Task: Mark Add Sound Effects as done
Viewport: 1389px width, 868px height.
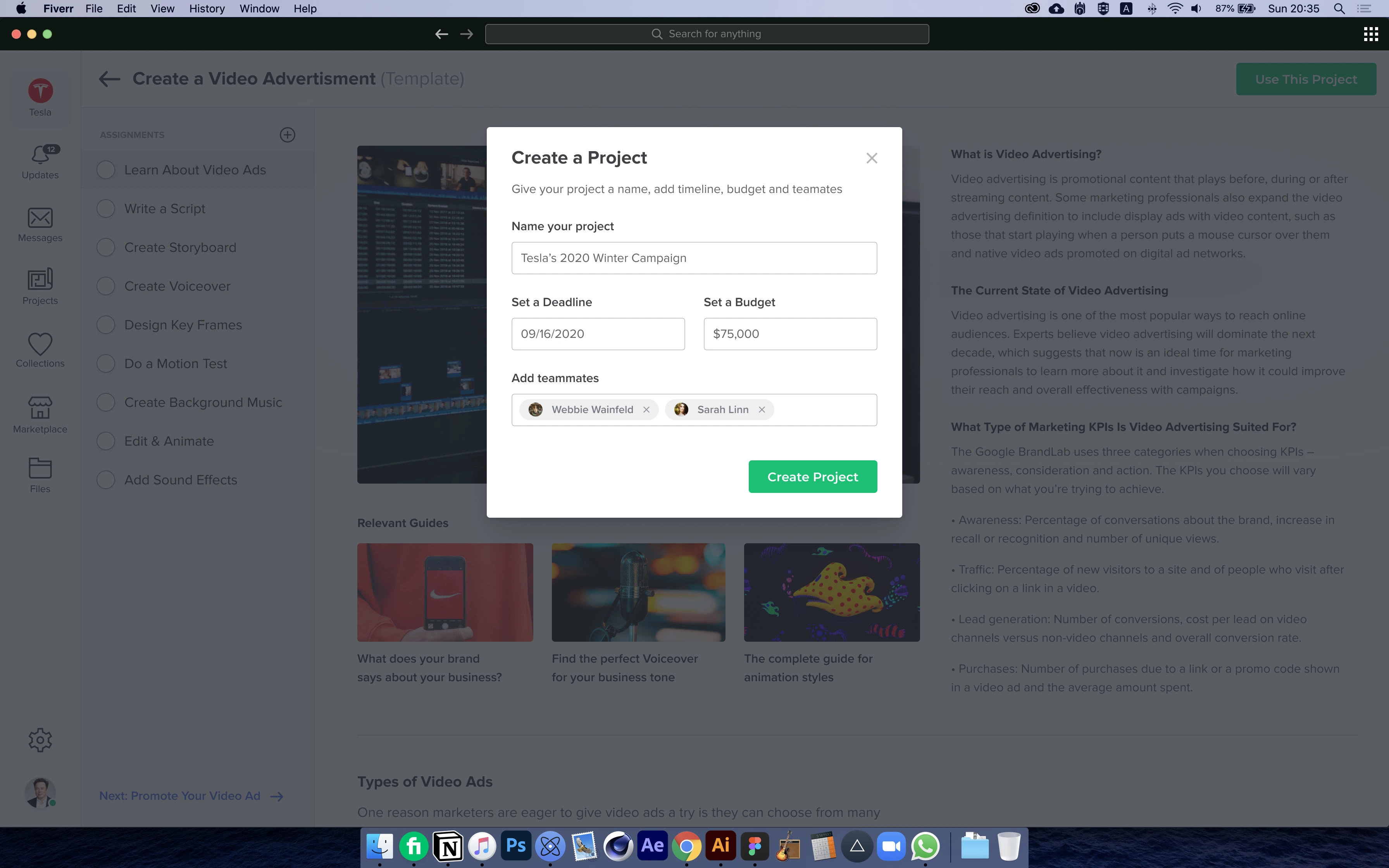Action: tap(106, 479)
